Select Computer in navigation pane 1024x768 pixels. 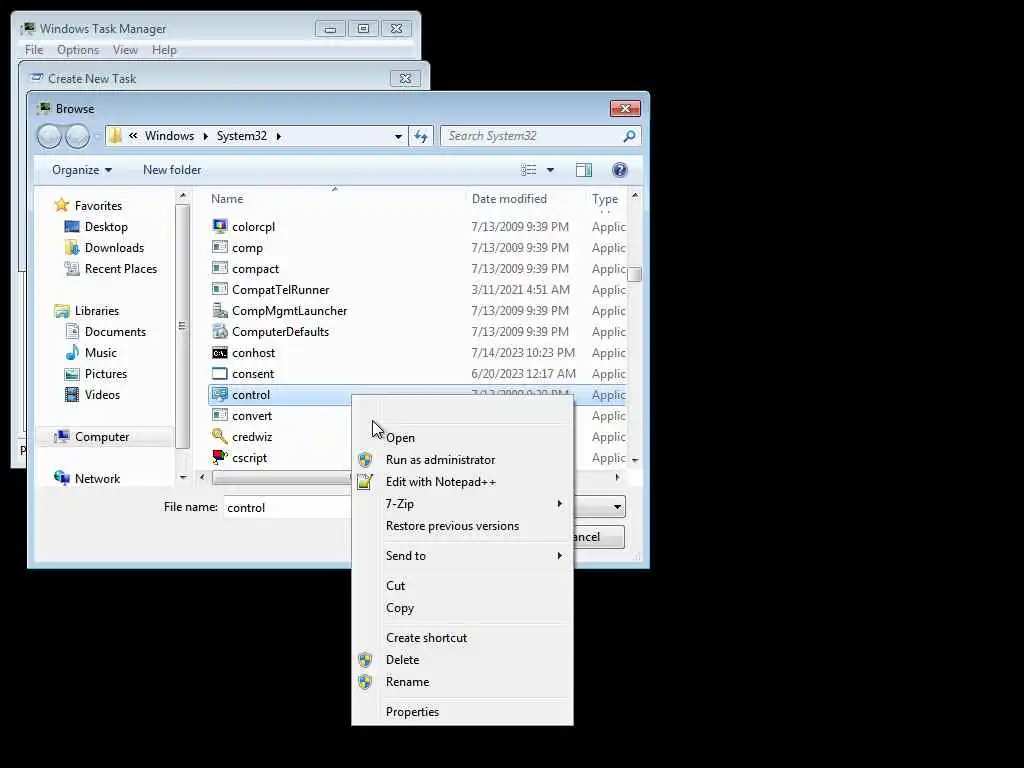[102, 436]
